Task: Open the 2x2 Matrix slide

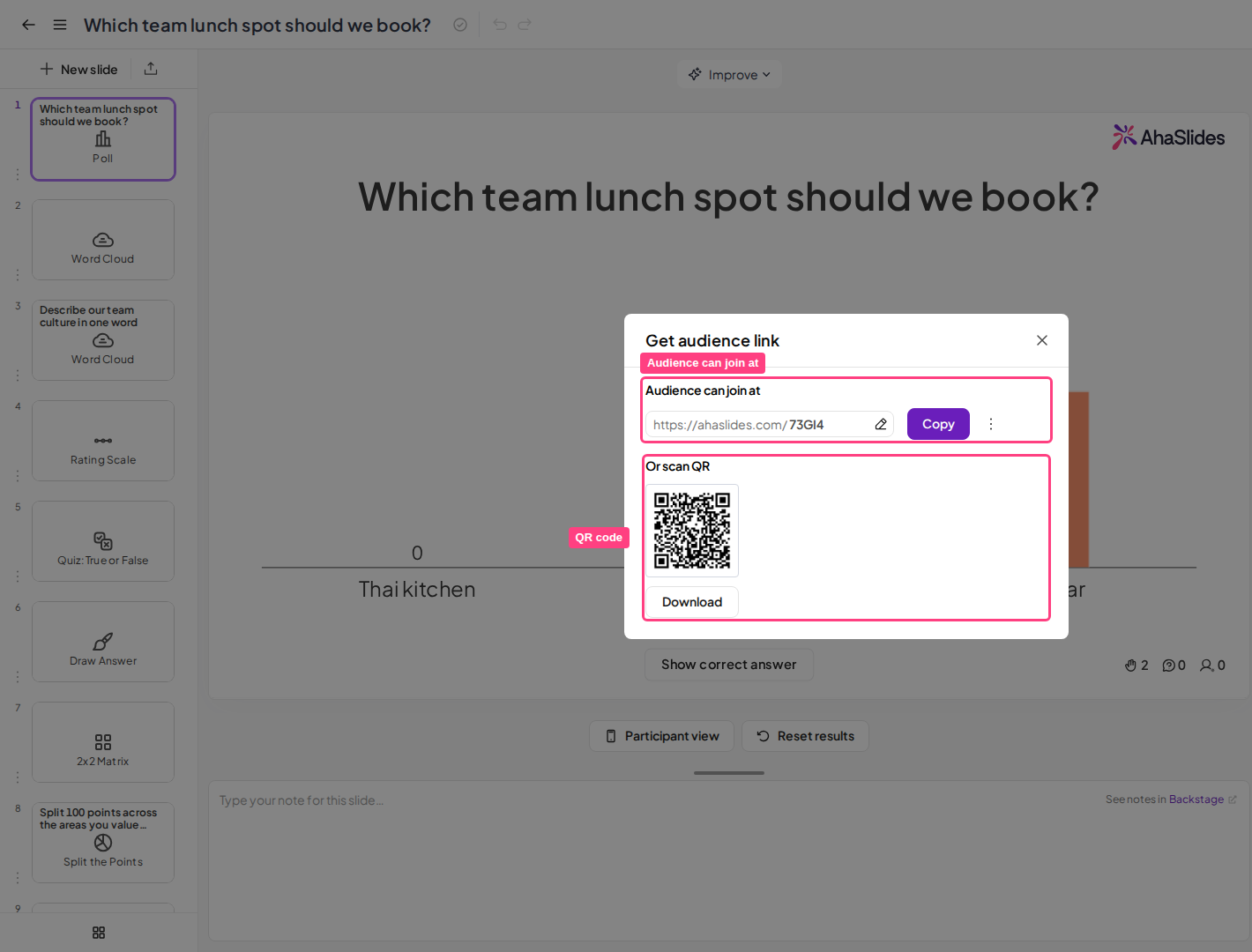Action: point(103,742)
